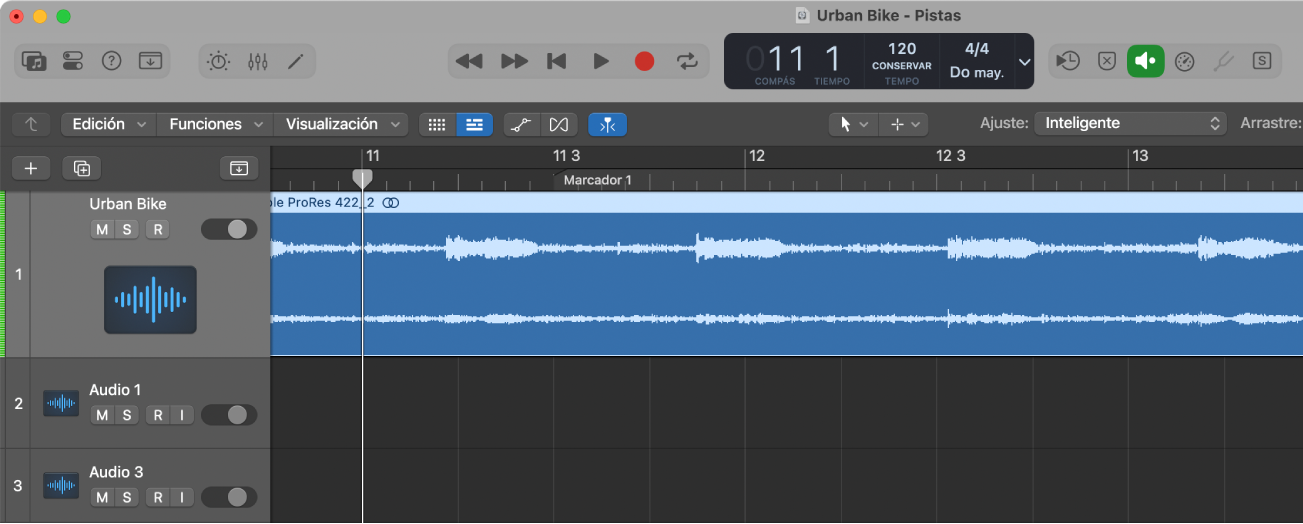The image size is (1303, 524).
Task: Open the Ajuste Inteligente dropdown
Action: coord(1130,124)
